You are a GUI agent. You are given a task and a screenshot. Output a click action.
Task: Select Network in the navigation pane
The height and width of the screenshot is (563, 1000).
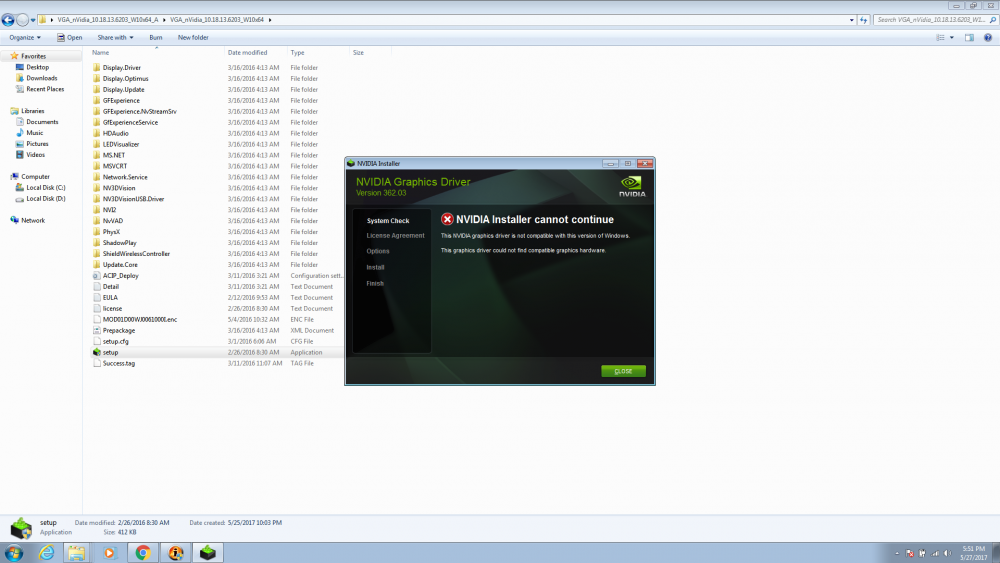(33, 221)
